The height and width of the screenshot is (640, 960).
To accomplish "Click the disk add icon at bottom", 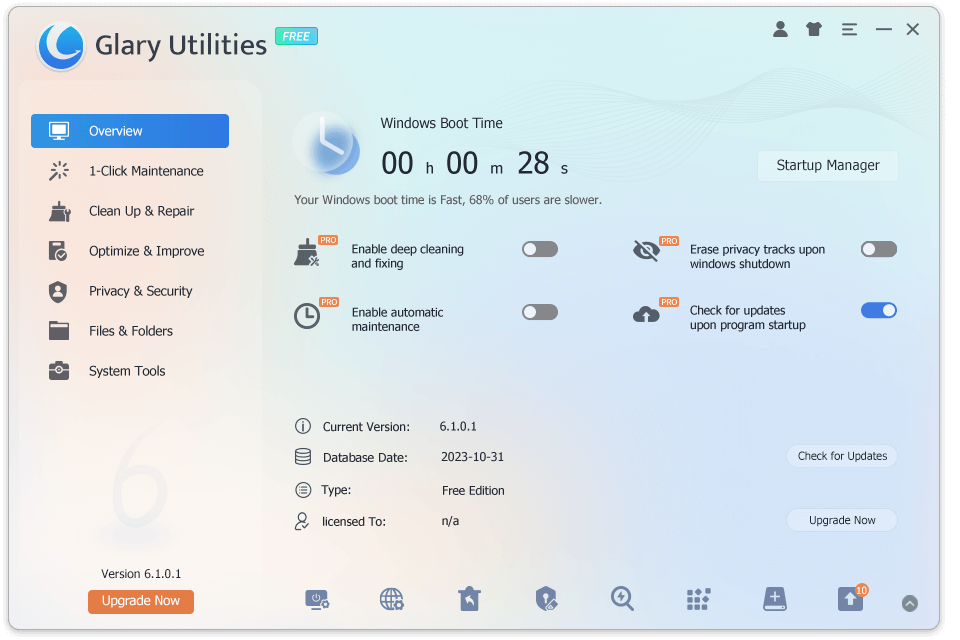I will coord(774,598).
